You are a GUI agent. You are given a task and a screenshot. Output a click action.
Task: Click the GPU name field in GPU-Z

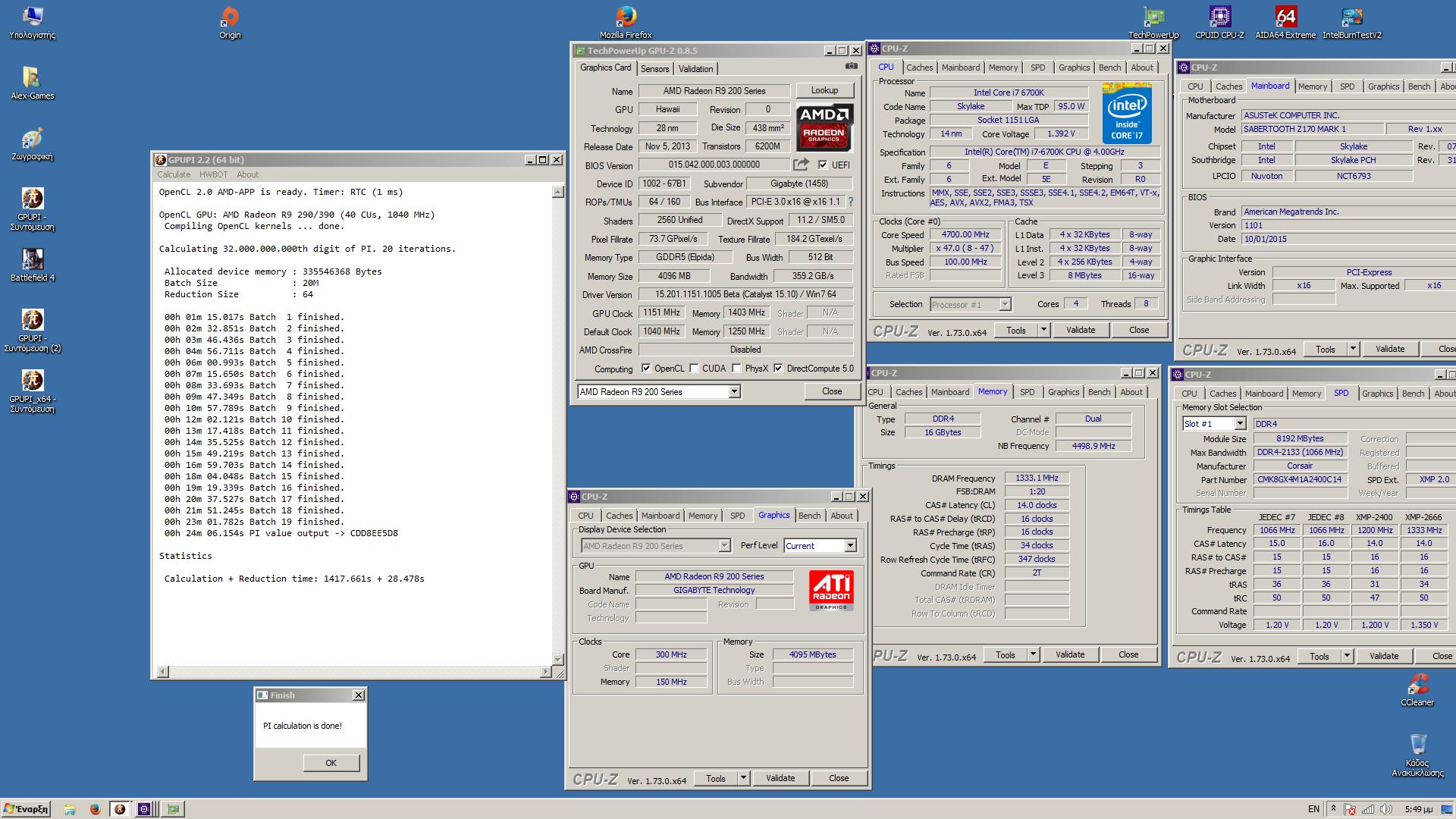tap(714, 91)
